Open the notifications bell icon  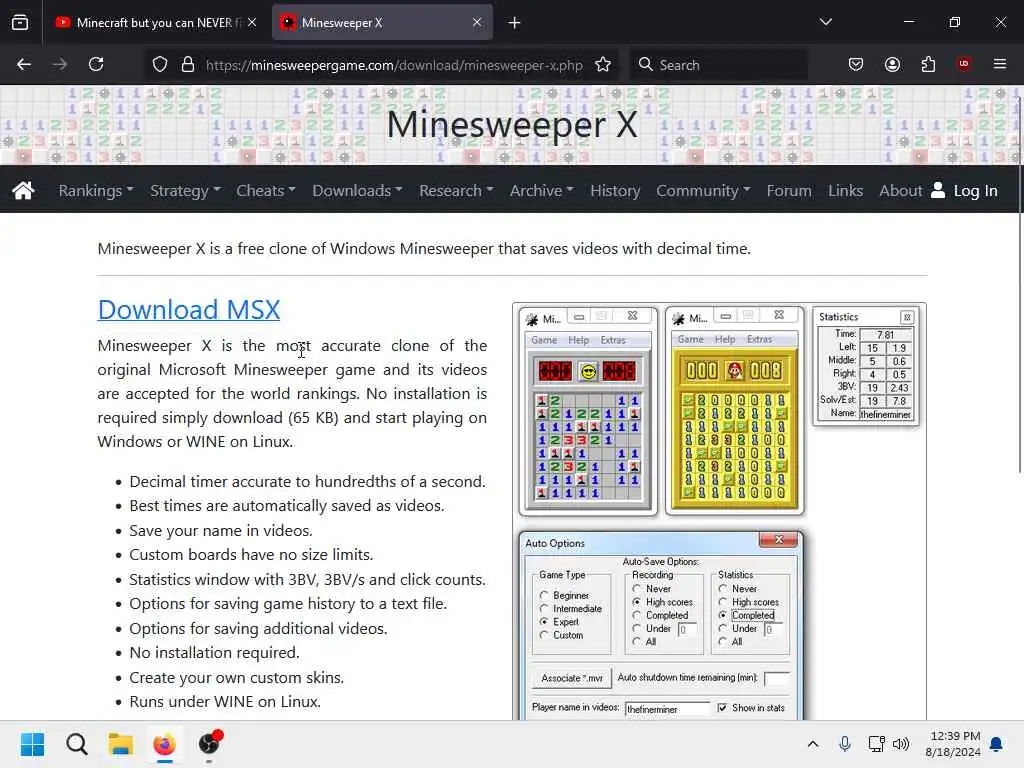[x=997, y=744]
